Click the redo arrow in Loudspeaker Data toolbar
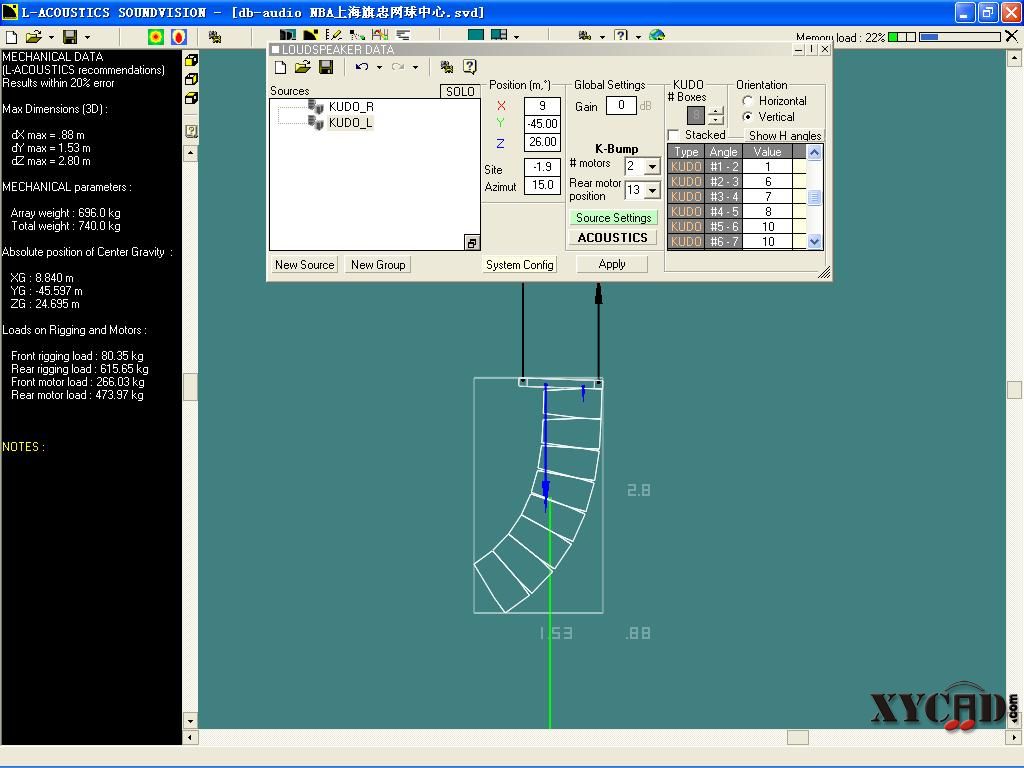This screenshot has height=768, width=1024. click(x=398, y=67)
